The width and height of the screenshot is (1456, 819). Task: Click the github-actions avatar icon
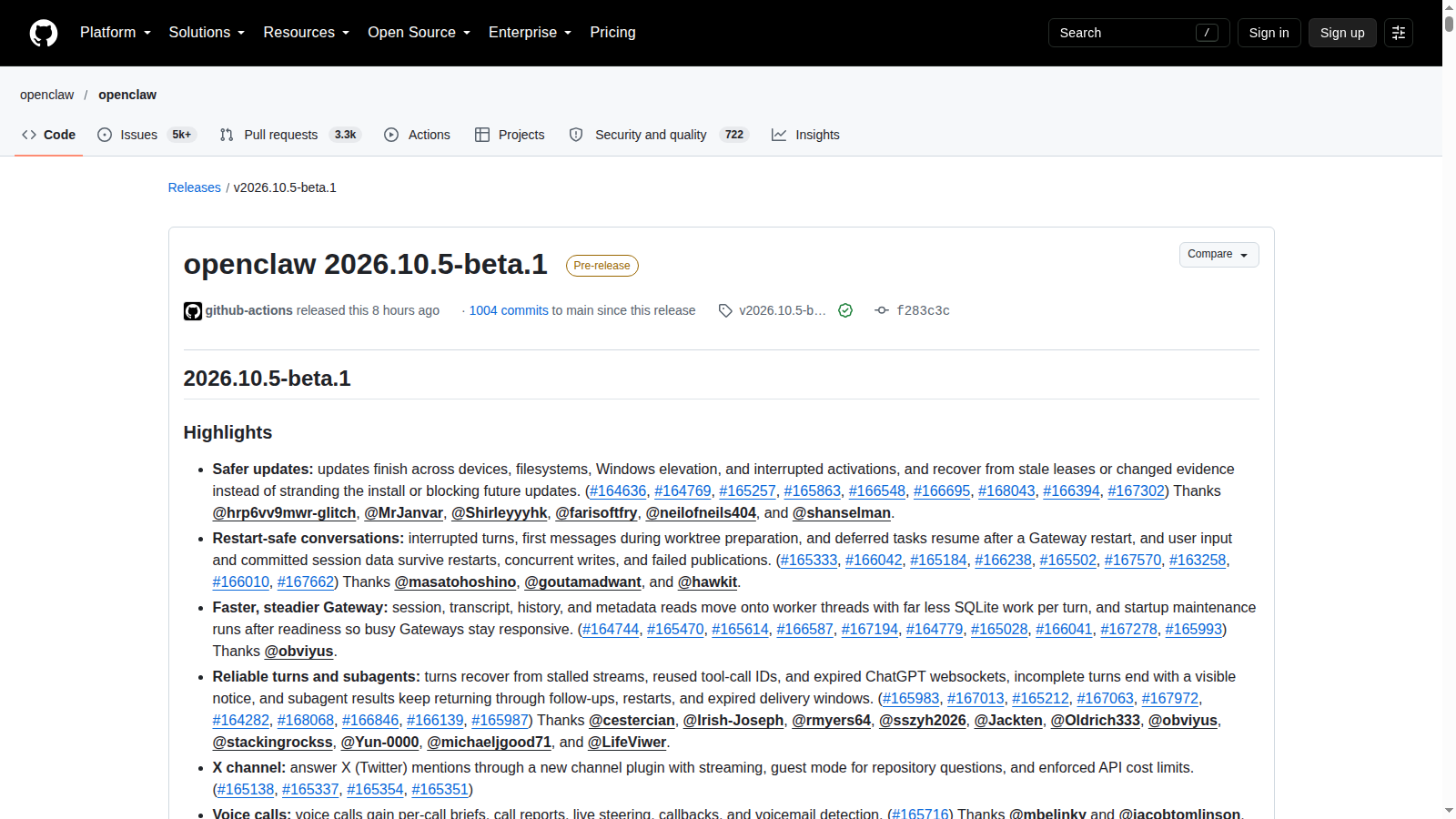[193, 311]
